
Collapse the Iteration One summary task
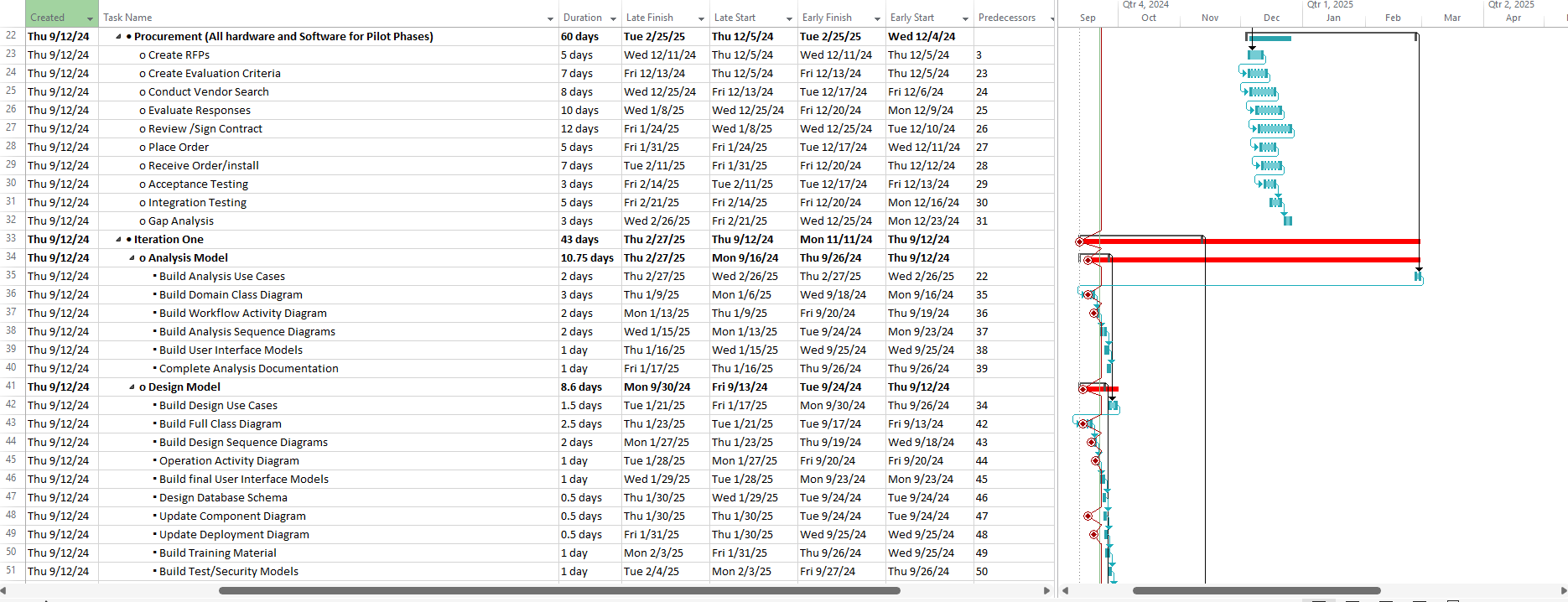[x=118, y=240]
